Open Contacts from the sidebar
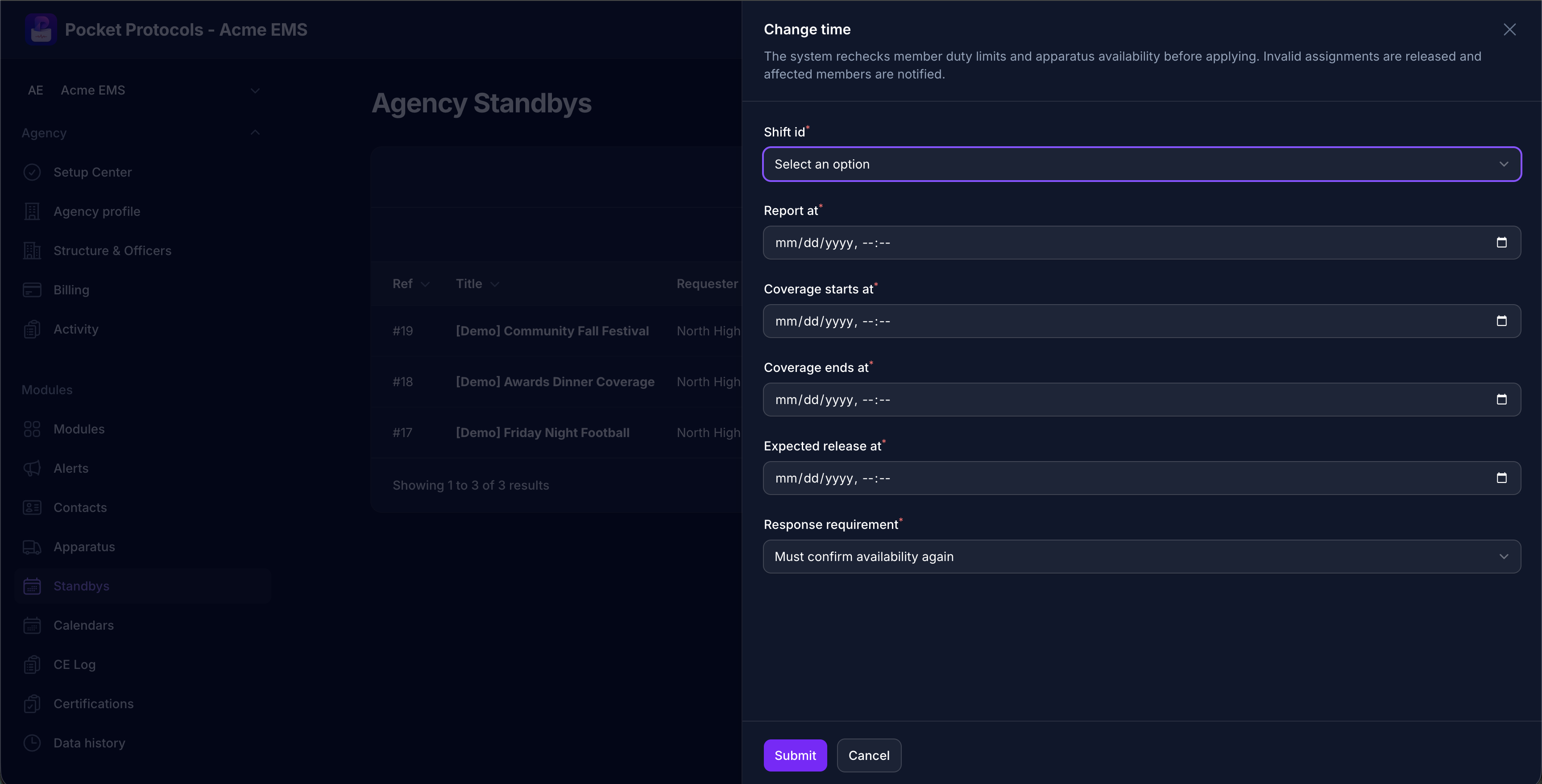This screenshot has width=1542, height=784. [142, 508]
